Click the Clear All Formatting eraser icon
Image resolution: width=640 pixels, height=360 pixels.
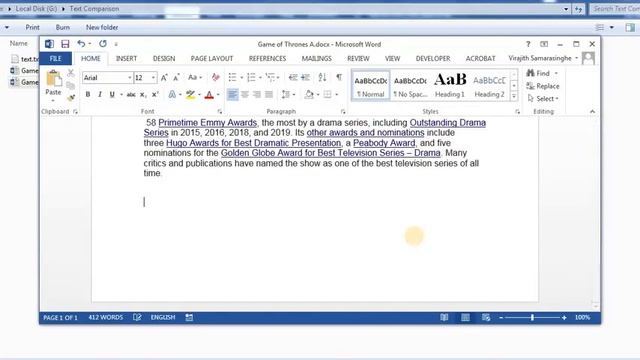tap(215, 78)
